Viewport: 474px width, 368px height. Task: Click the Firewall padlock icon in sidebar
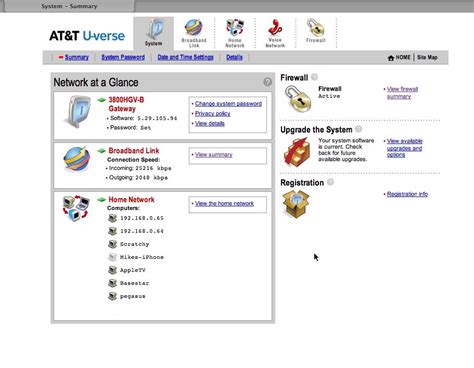[x=298, y=99]
